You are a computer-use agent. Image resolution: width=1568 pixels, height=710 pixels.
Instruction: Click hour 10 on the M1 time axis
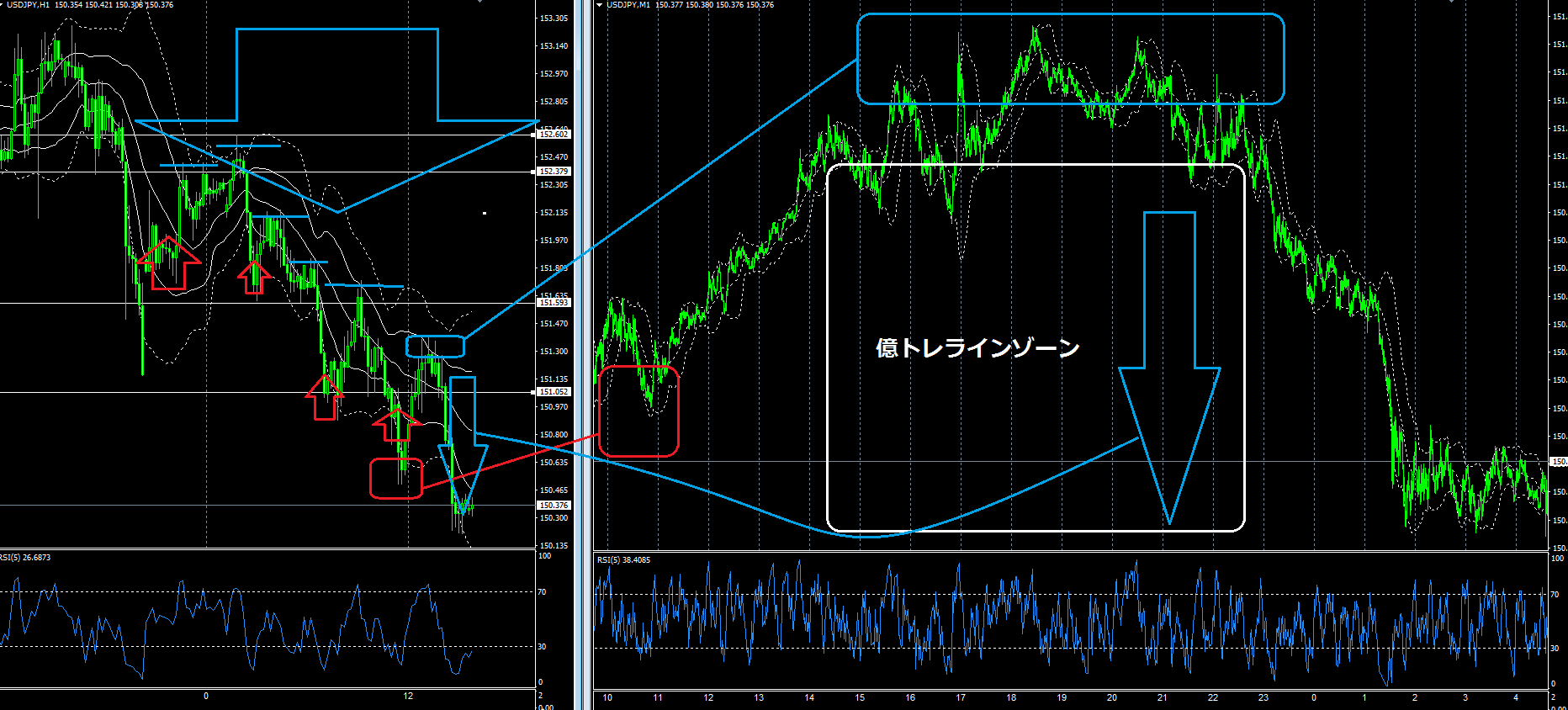pos(607,698)
